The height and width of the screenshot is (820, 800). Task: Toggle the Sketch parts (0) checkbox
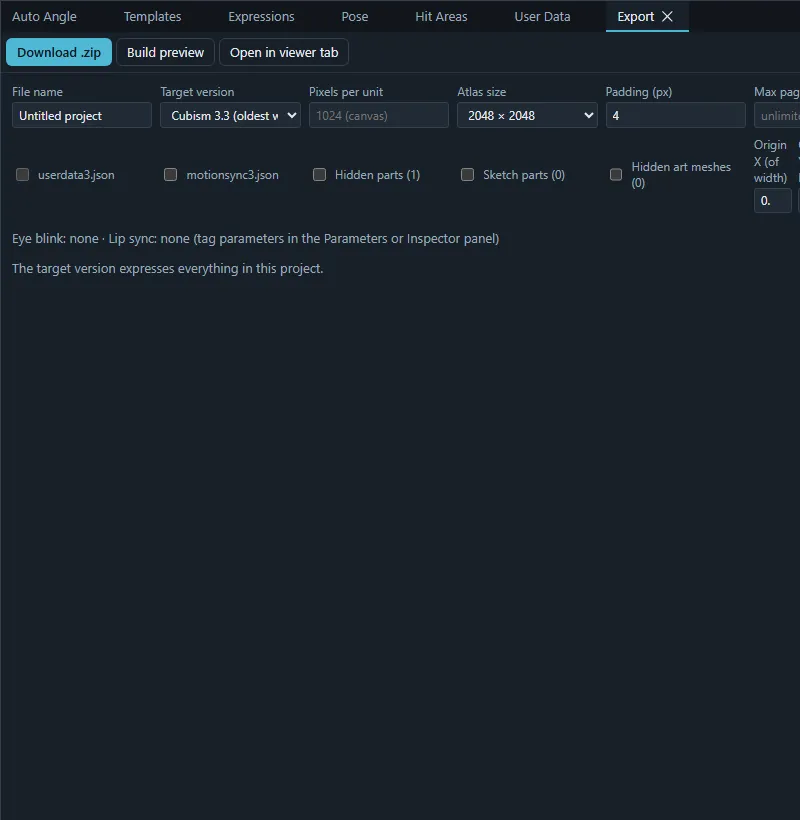point(467,175)
